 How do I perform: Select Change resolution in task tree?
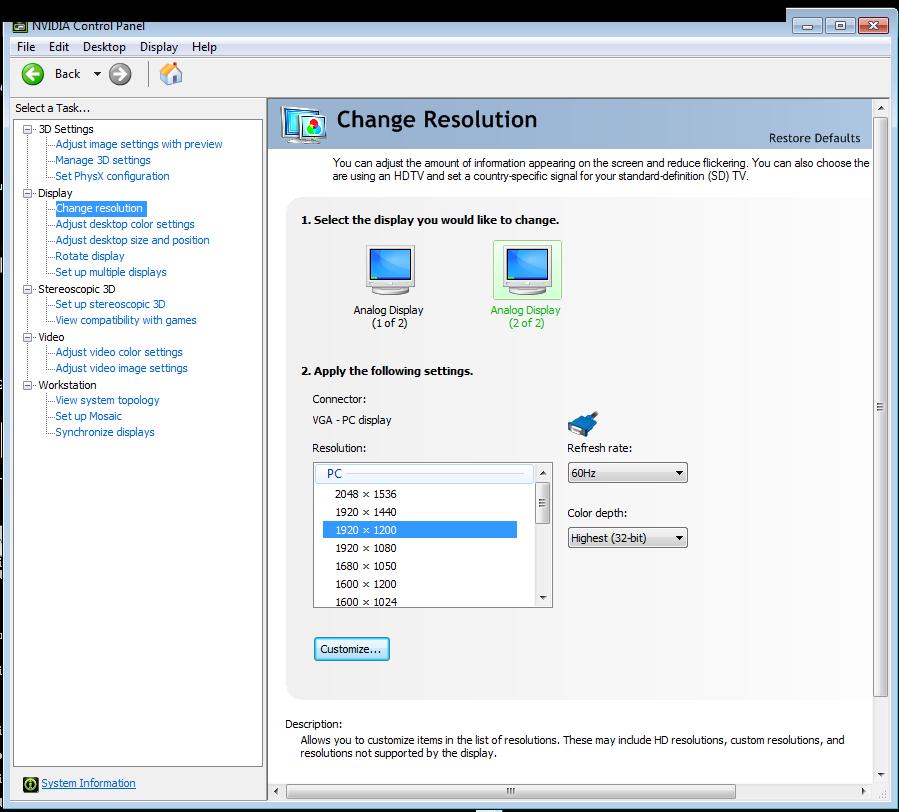(x=99, y=208)
